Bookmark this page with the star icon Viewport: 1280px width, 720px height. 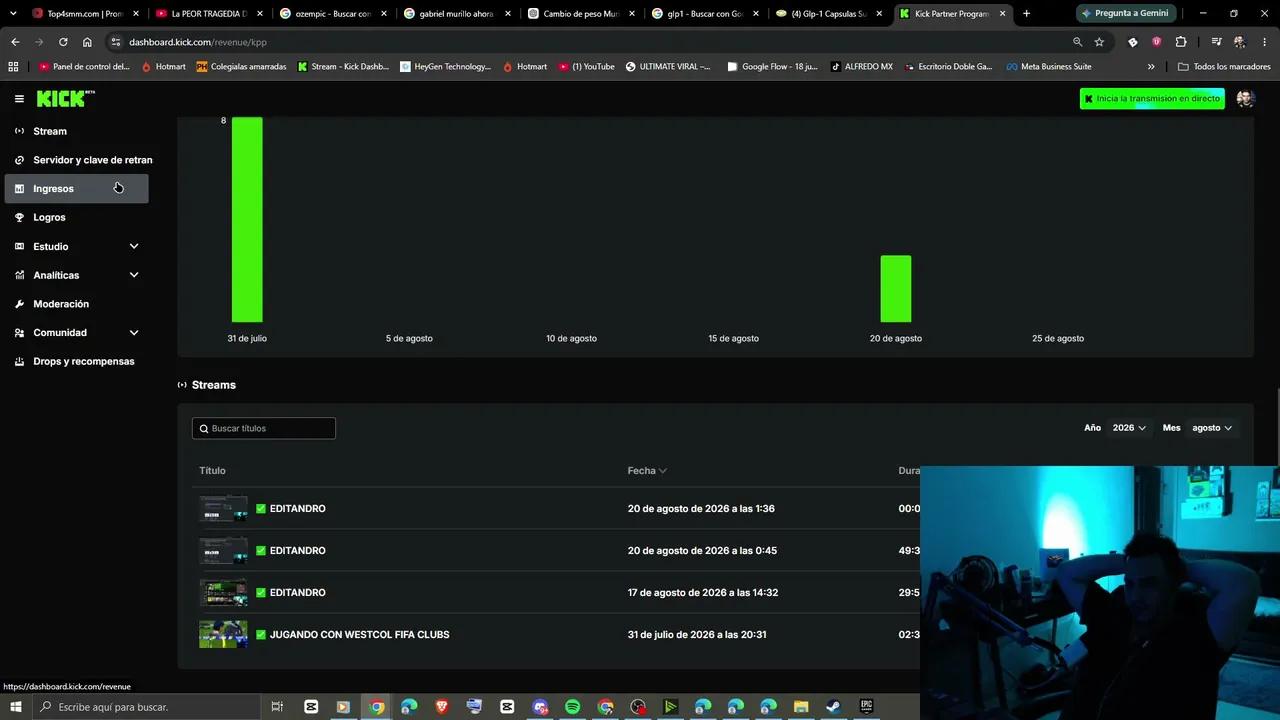point(1099,42)
